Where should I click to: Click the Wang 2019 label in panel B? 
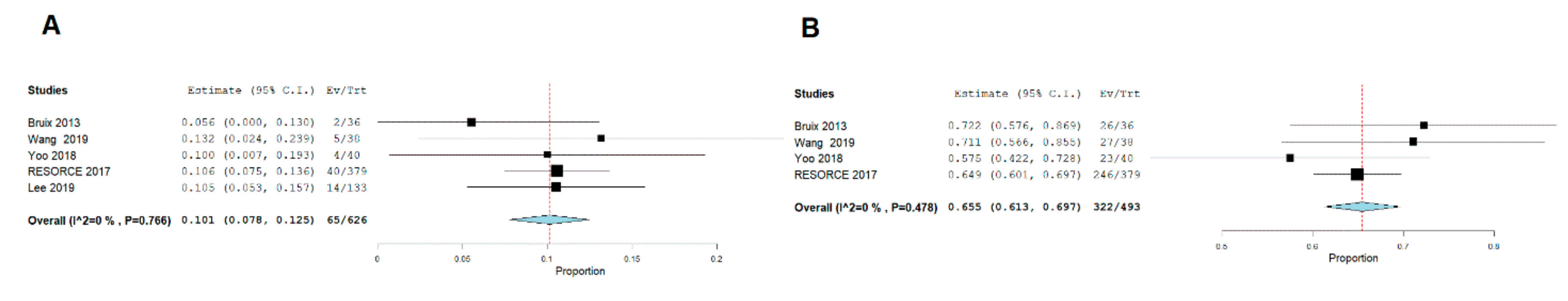[824, 143]
